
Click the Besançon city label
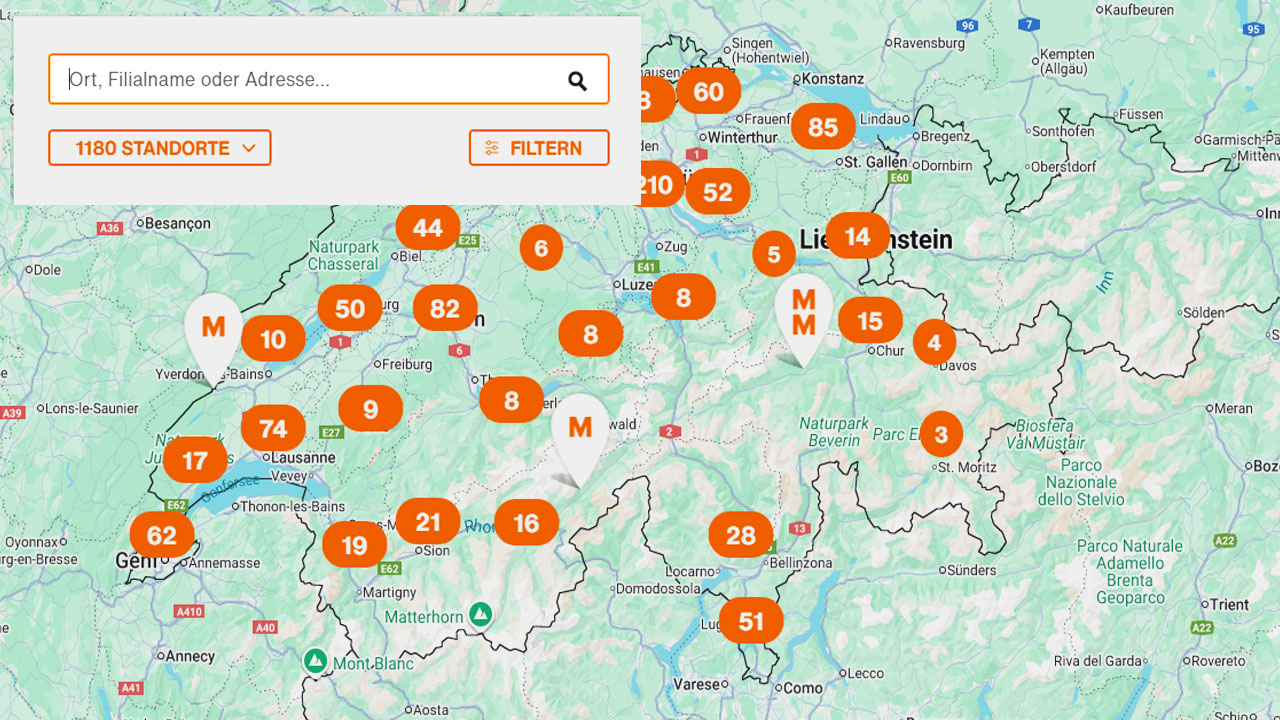coord(177,223)
